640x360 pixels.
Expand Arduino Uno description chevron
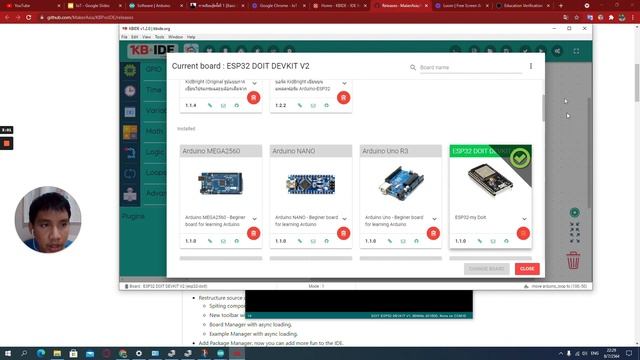click(x=434, y=219)
